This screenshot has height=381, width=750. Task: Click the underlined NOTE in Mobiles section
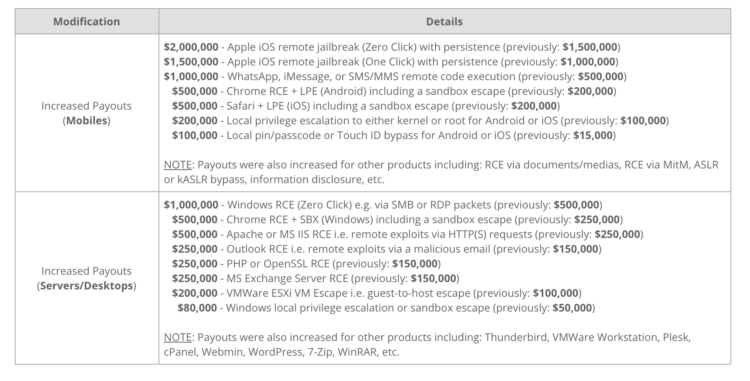click(x=177, y=165)
